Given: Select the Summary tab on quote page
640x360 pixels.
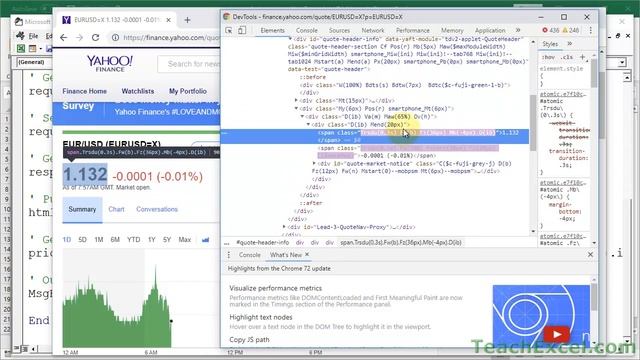Looking at the screenshot, I should pos(82,209).
